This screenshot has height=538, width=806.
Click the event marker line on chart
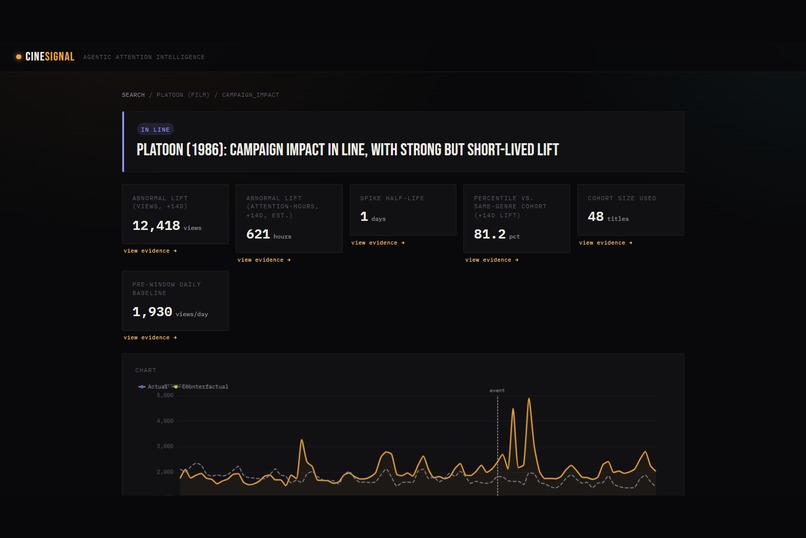pos(498,444)
